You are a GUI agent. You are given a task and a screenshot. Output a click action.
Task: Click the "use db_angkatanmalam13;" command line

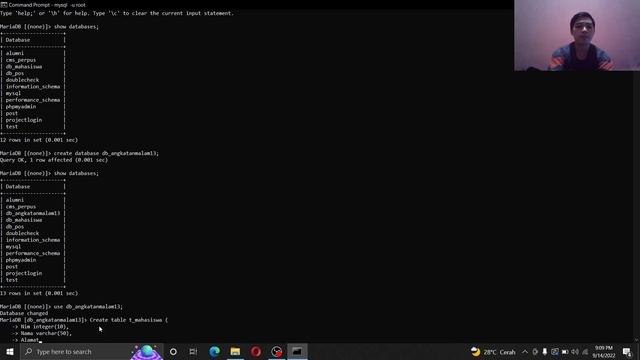click(x=88, y=307)
